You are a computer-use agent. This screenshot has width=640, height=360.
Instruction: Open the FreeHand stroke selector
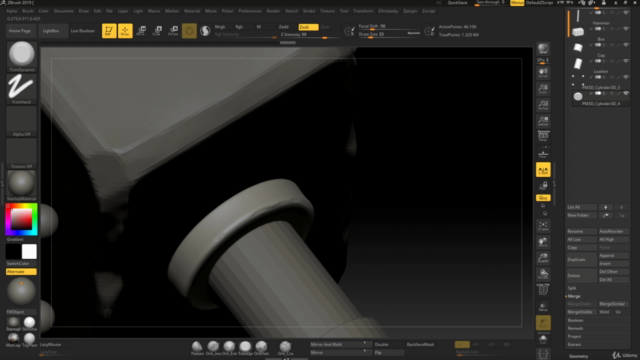(x=21, y=89)
